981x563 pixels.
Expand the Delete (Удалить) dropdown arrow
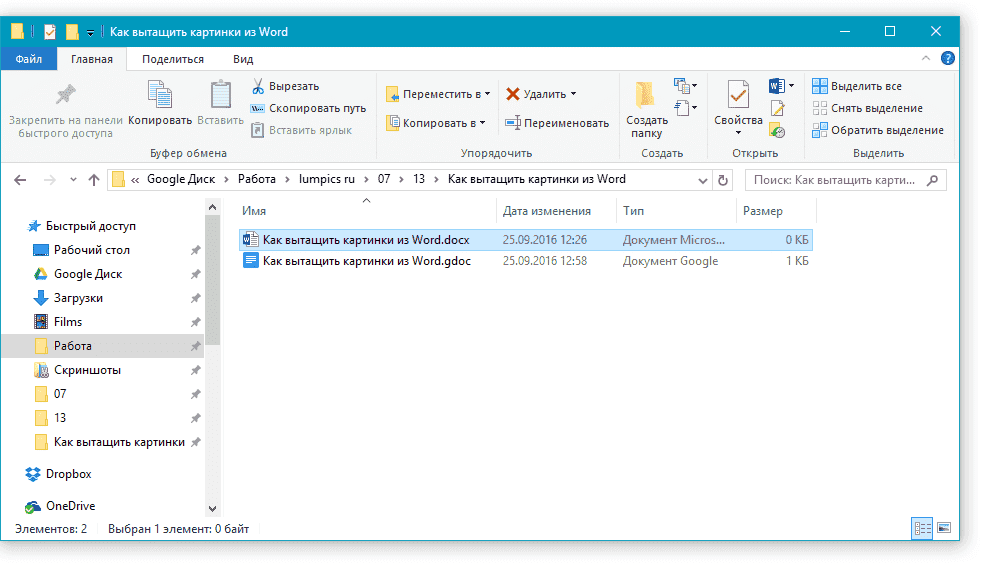tap(573, 94)
